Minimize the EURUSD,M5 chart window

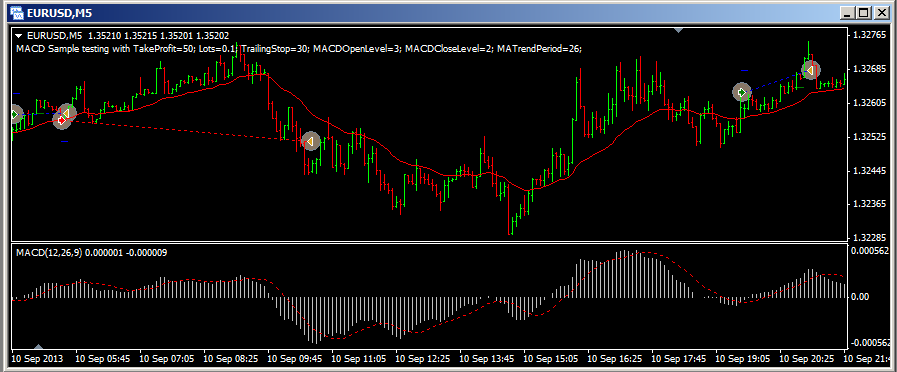click(848, 12)
